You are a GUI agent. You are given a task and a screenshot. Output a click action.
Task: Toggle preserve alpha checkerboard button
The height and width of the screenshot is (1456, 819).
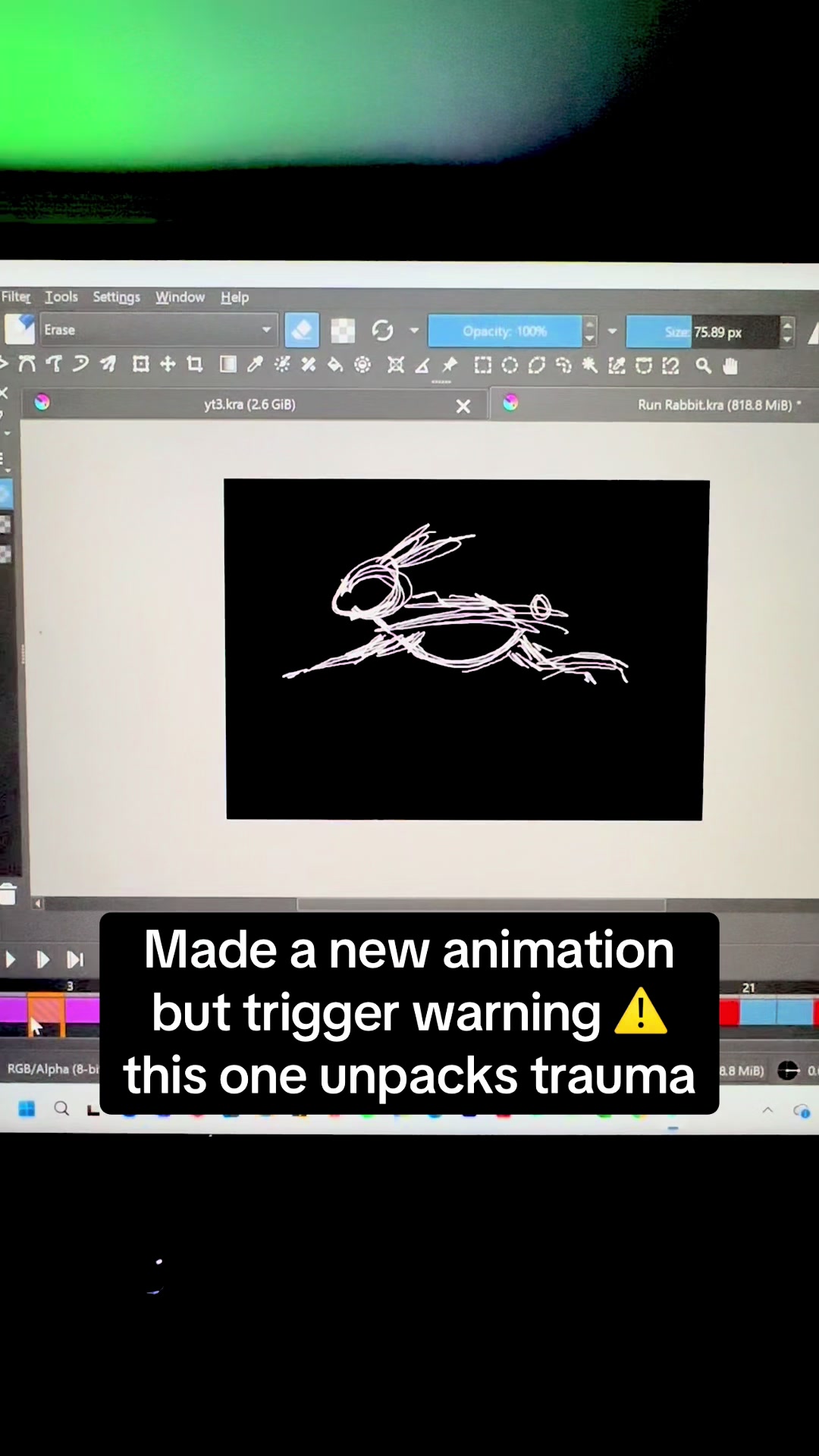point(343,331)
